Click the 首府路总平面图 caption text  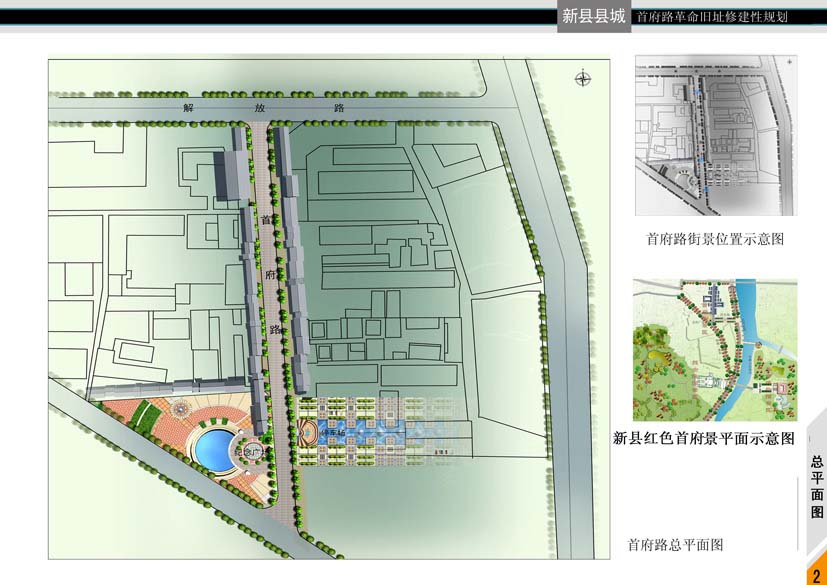[675, 545]
